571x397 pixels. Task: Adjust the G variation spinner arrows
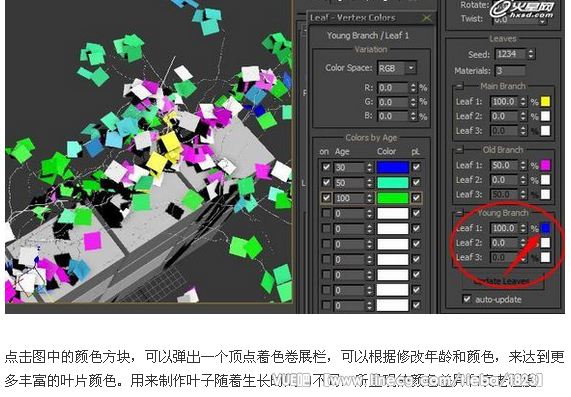413,102
